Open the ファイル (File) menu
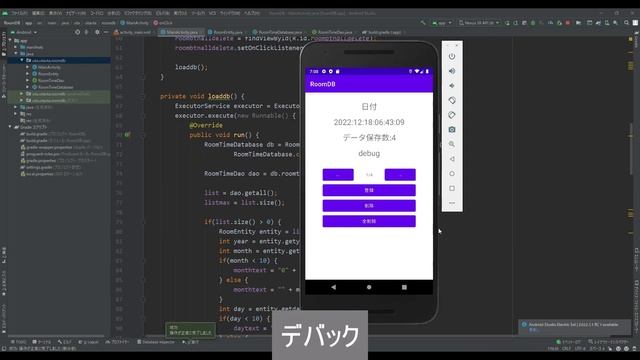640x360 pixels. pos(19,13)
